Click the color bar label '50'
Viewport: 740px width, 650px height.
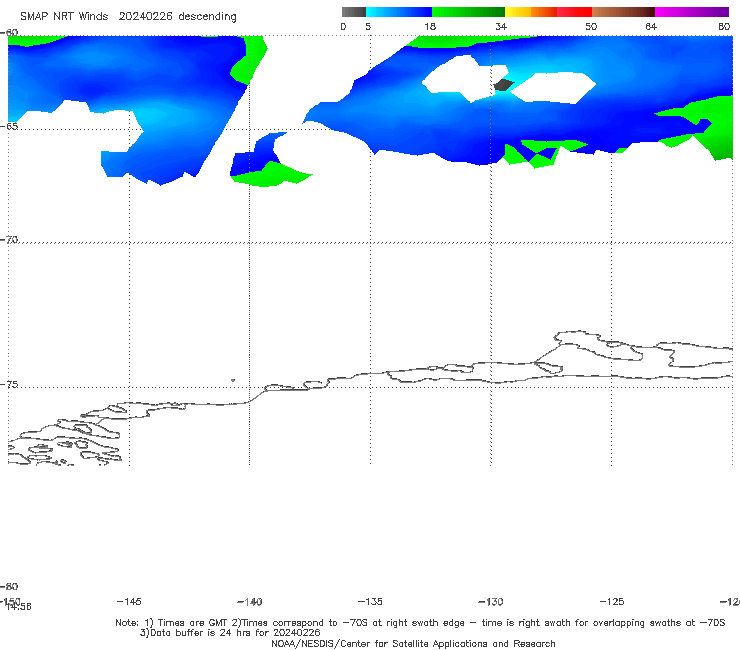591,27
